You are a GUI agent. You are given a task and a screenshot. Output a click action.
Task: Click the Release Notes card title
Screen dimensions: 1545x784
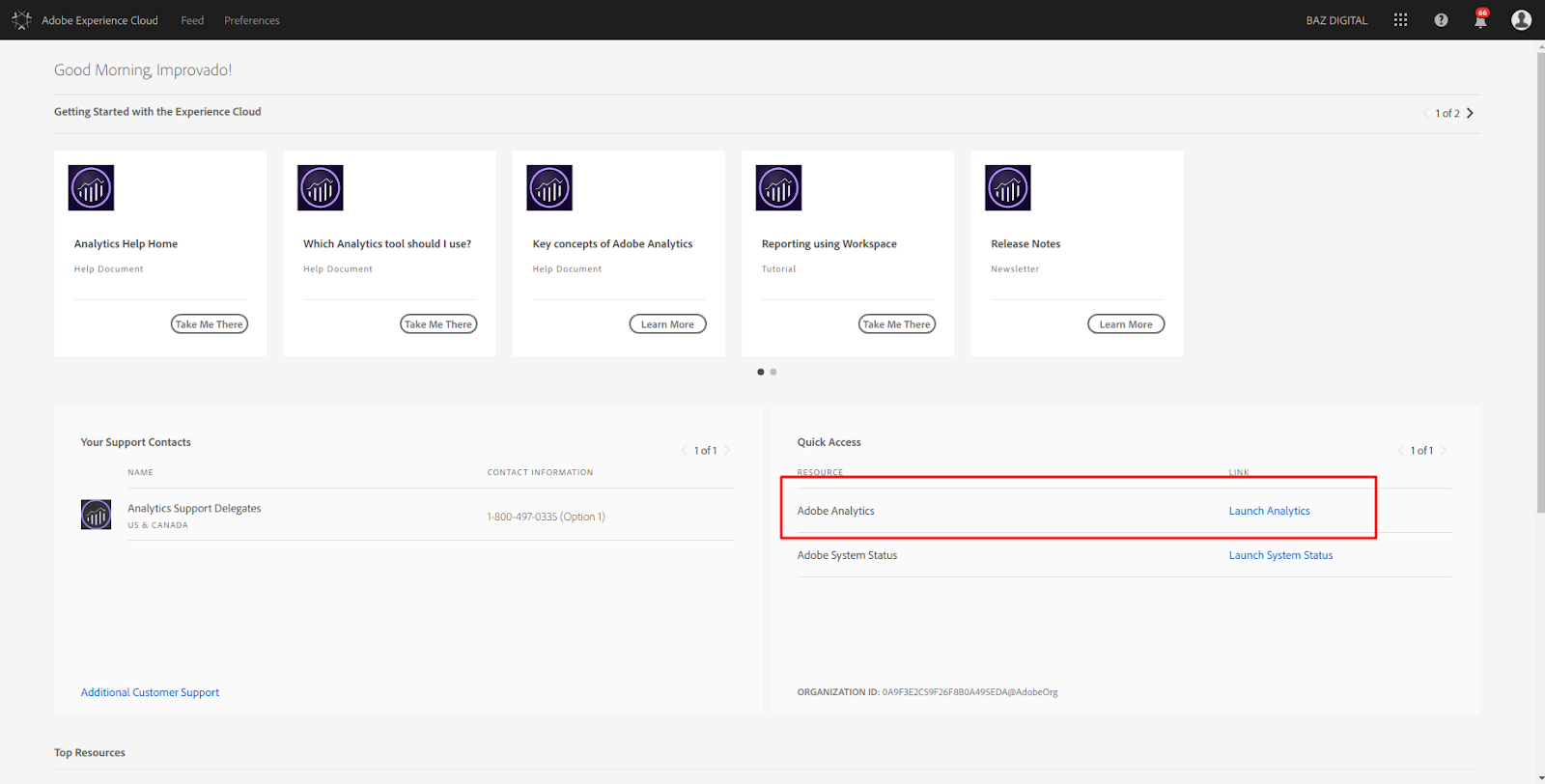coord(1025,244)
